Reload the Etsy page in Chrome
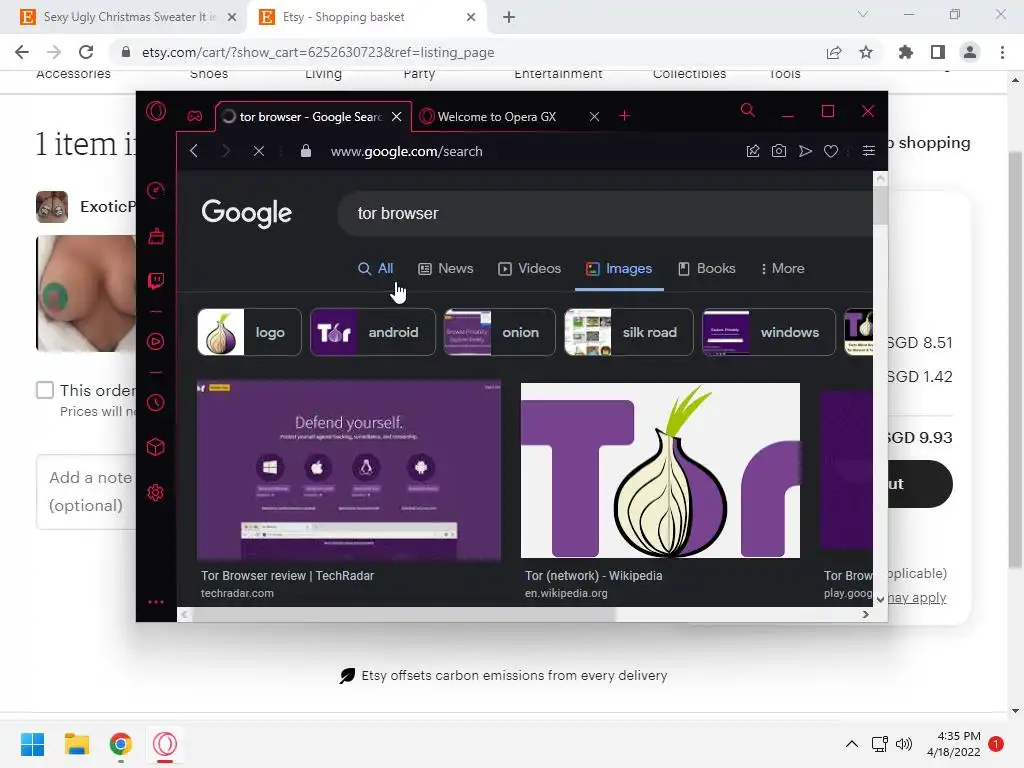The height and width of the screenshot is (768, 1024). [86, 52]
